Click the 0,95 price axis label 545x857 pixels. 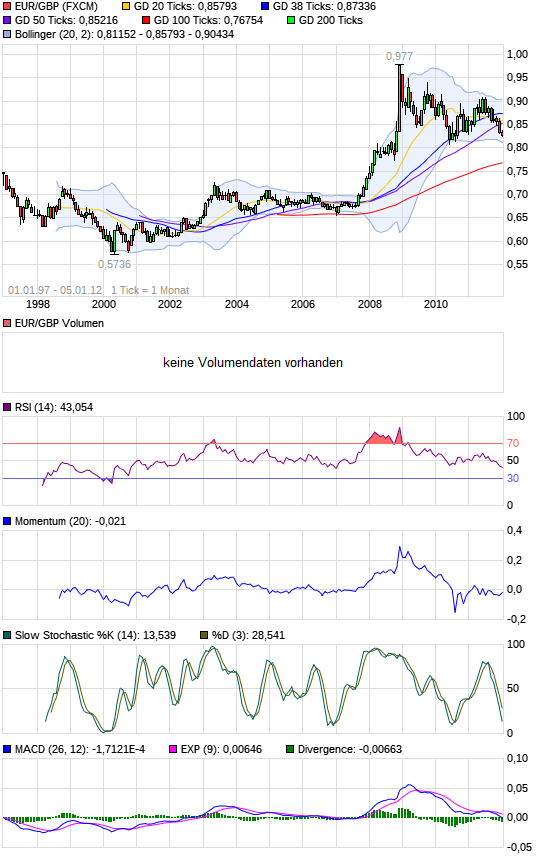517,78
